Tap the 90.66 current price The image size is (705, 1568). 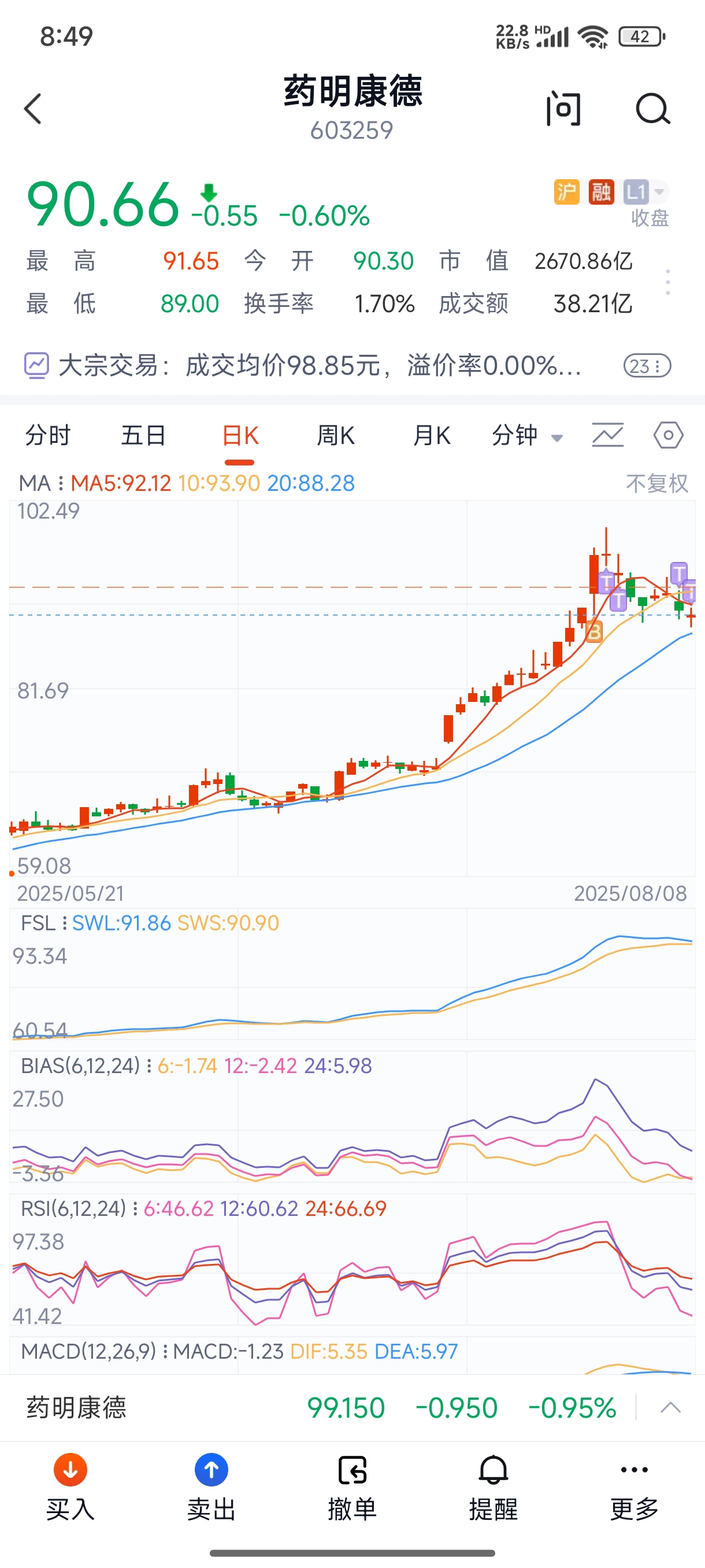tap(103, 205)
